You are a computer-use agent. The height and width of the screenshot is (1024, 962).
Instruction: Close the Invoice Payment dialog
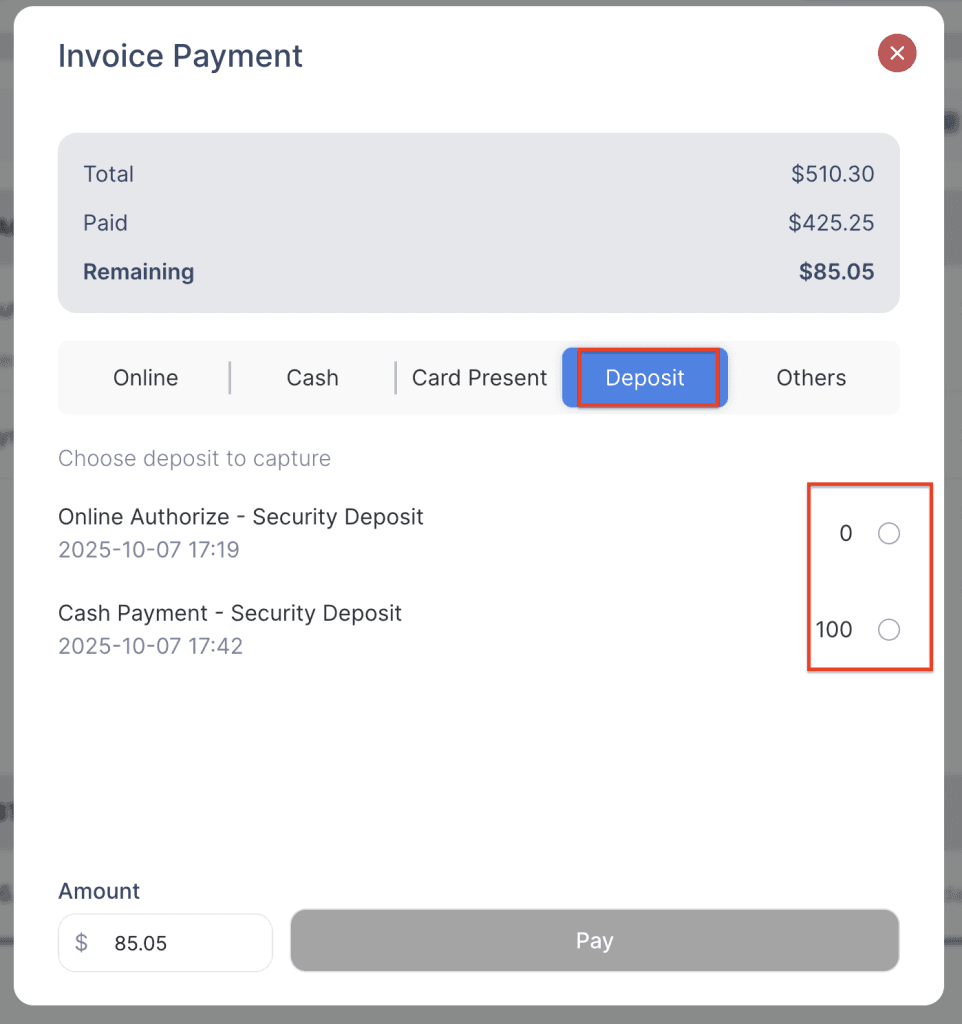(897, 53)
